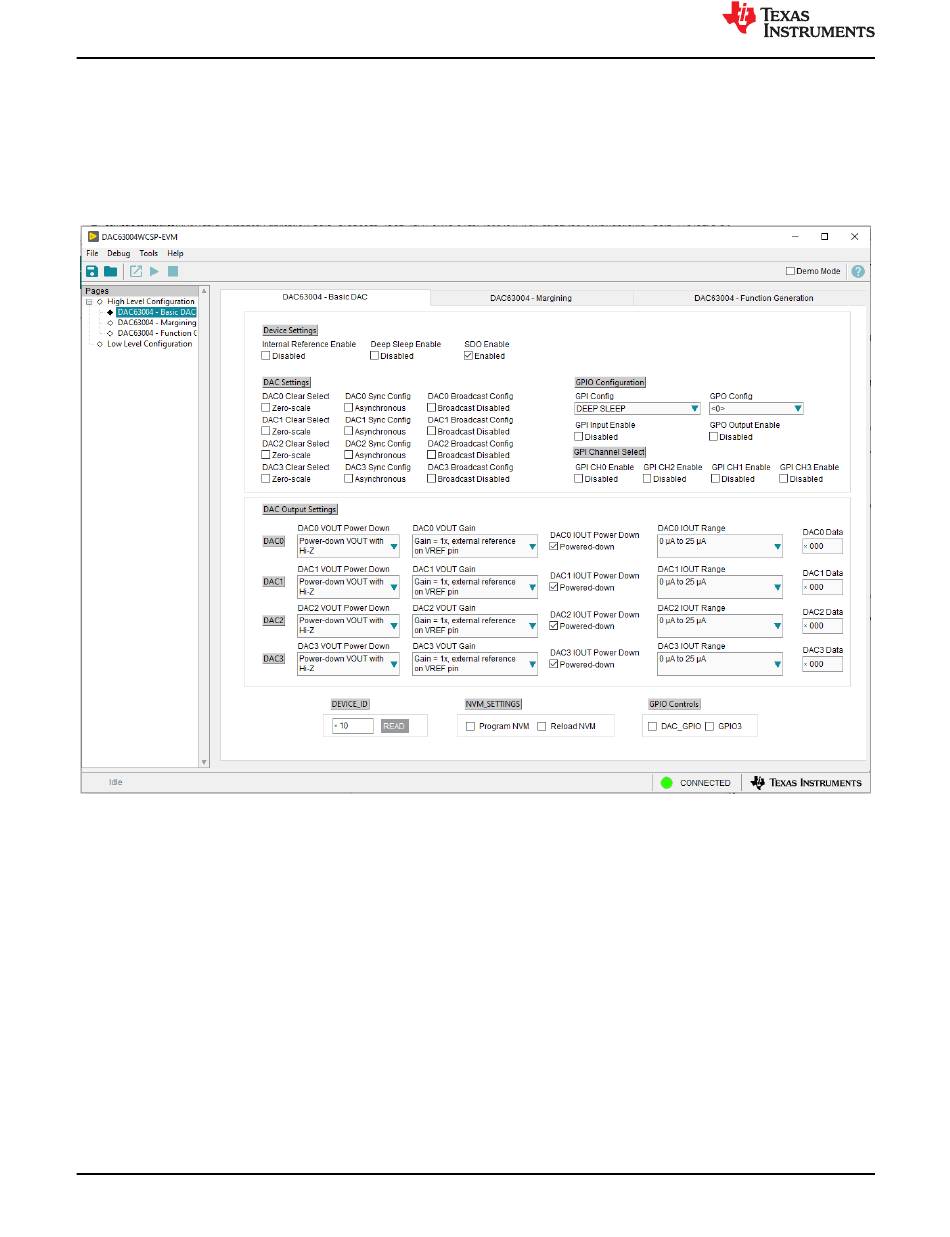Uncheck the SDO Enable checkbox
Image resolution: width=950 pixels, height=1237 pixels.
click(469, 355)
